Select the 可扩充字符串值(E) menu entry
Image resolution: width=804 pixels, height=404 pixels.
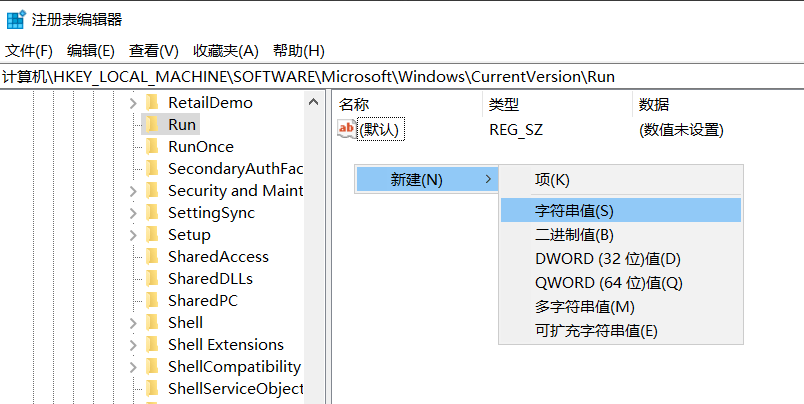[x=596, y=330]
